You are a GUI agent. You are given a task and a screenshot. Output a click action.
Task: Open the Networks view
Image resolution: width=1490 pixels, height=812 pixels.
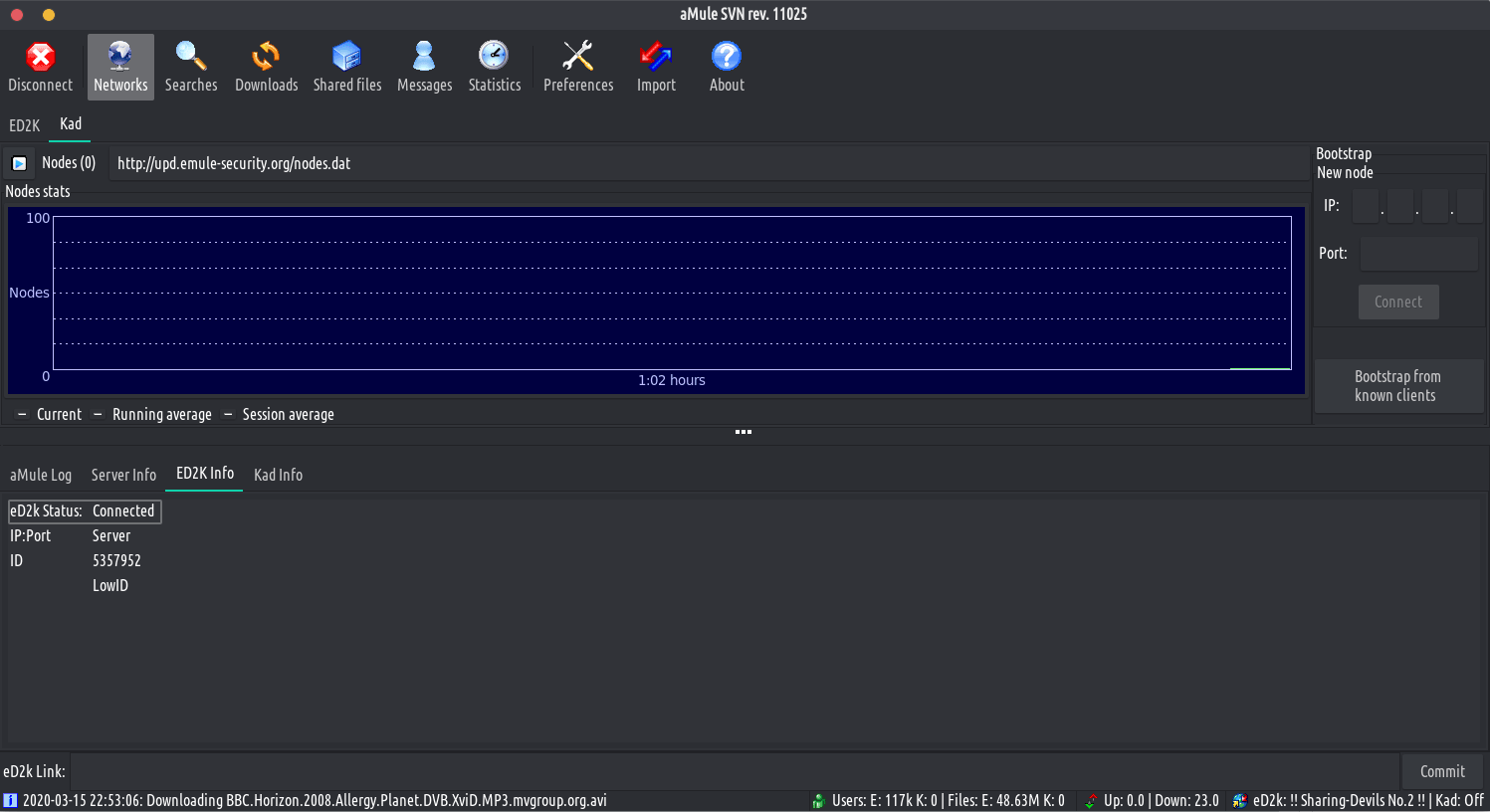click(x=120, y=67)
